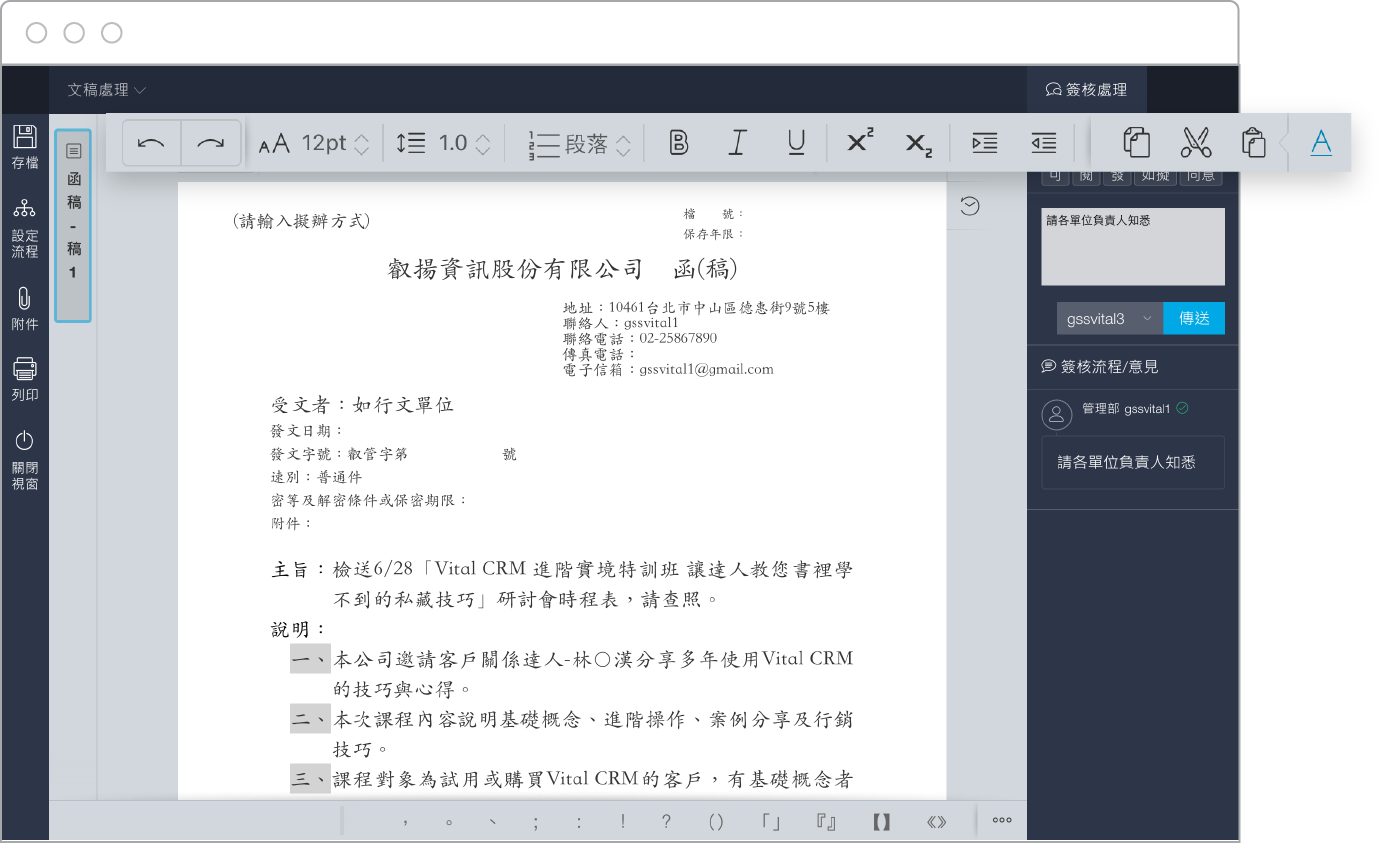Select the 請各單位負責人知悉 comment card
The width and height of the screenshot is (1389, 843).
pos(1133,462)
